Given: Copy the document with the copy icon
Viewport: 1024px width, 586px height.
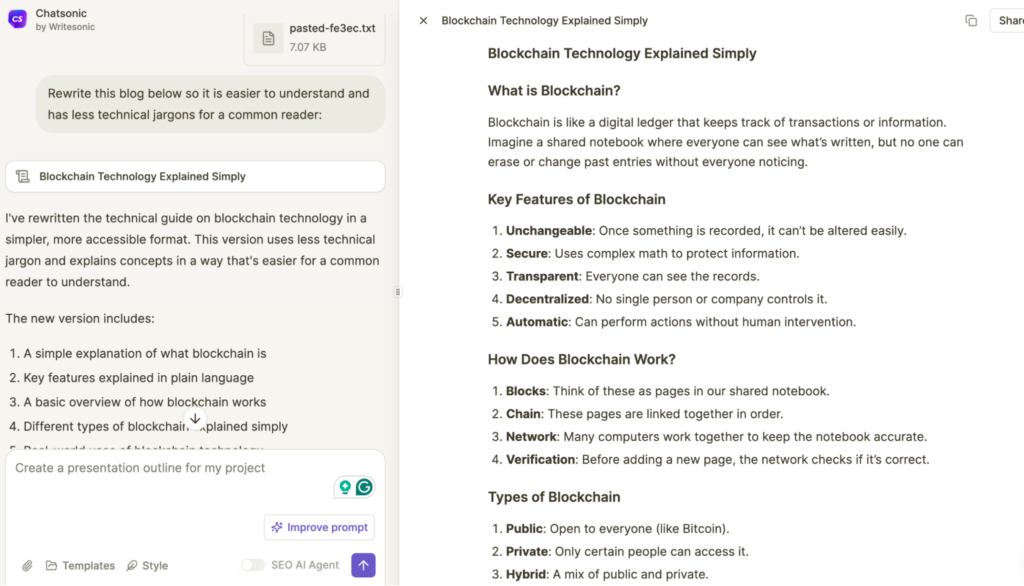Looking at the screenshot, I should tap(971, 21).
